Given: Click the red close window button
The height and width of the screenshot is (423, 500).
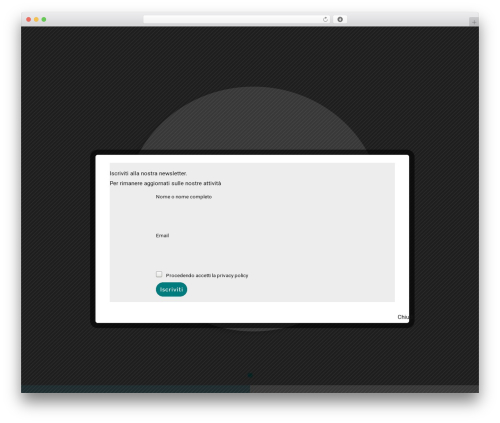Looking at the screenshot, I should [29, 19].
